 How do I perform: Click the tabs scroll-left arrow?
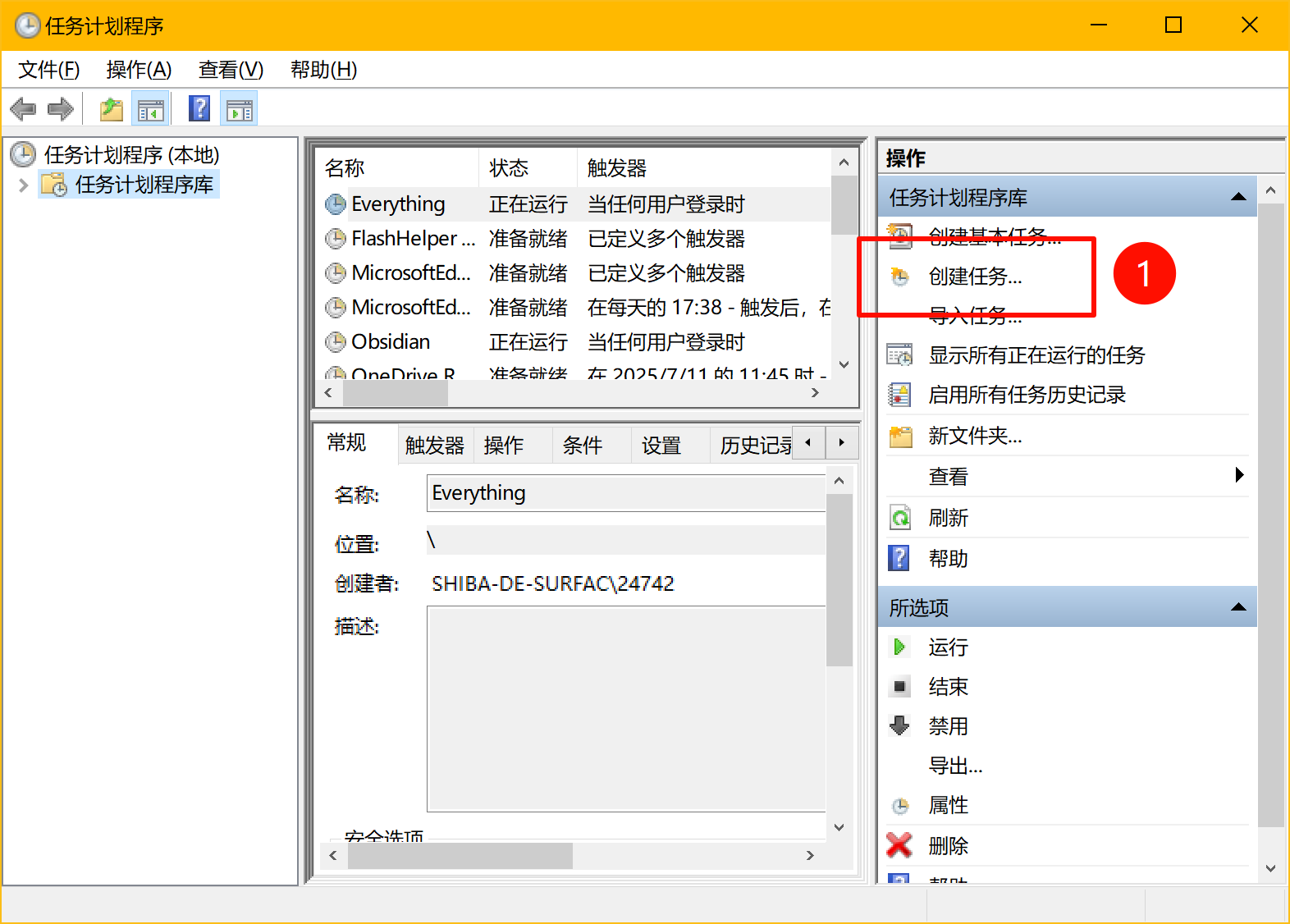808,443
